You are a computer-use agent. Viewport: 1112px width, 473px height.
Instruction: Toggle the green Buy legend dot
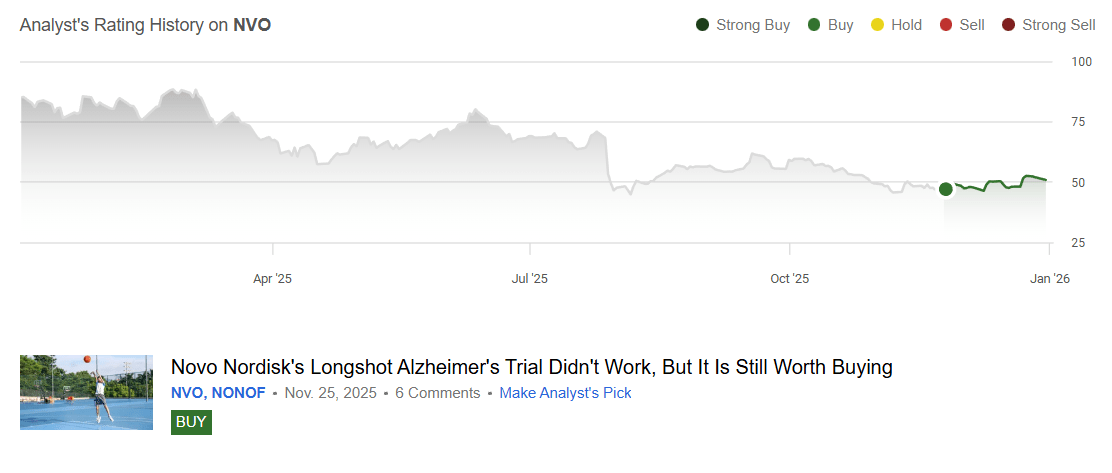pyautogui.click(x=815, y=25)
